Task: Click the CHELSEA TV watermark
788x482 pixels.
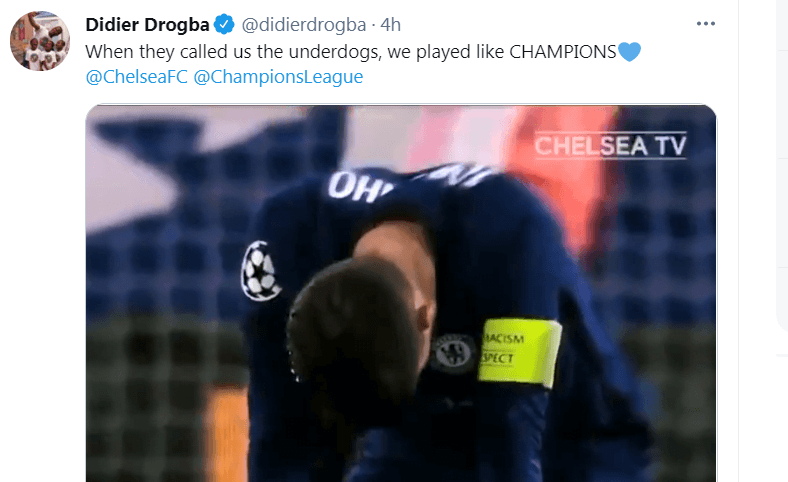Action: point(610,146)
